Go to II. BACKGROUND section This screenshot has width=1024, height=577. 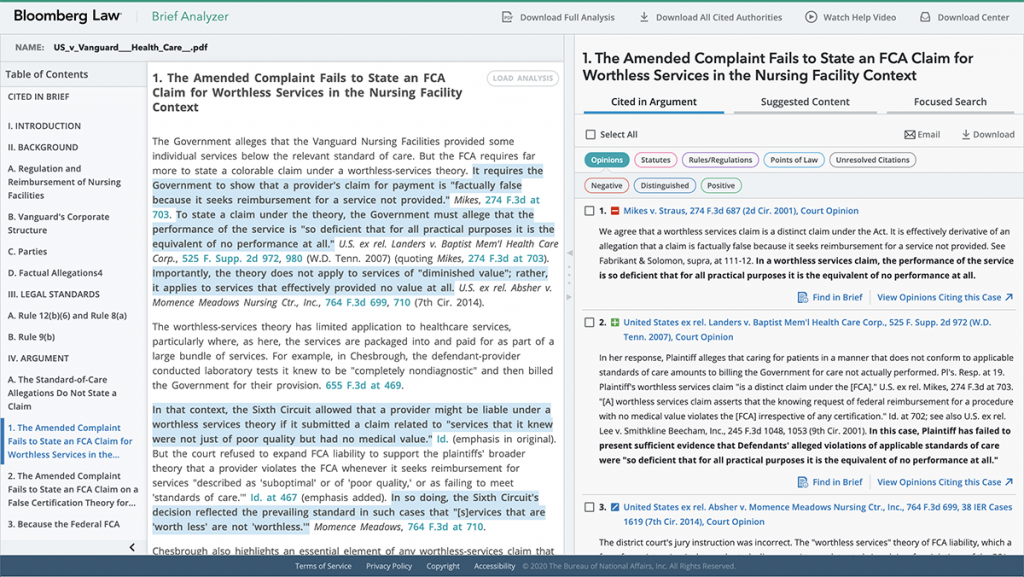tap(43, 148)
